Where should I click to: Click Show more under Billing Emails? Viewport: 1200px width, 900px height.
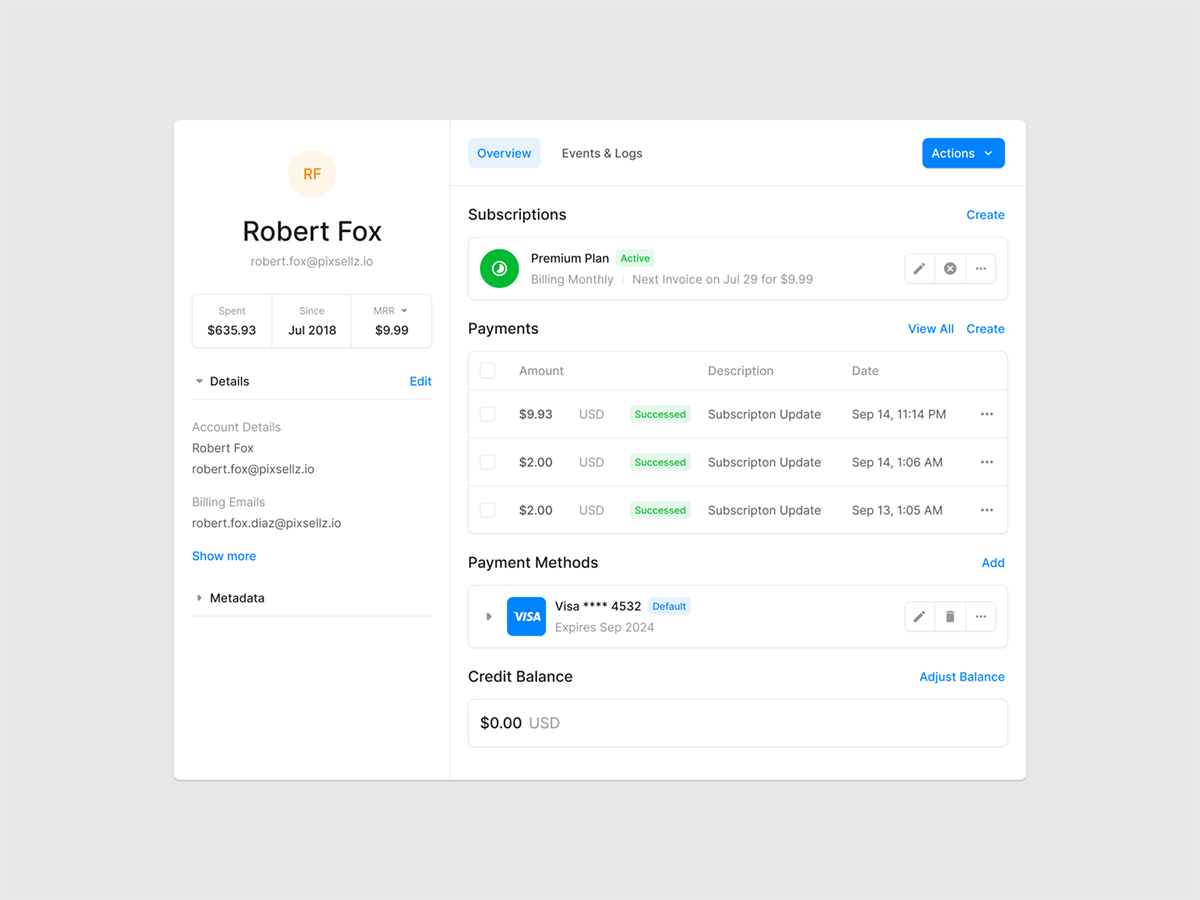(223, 556)
